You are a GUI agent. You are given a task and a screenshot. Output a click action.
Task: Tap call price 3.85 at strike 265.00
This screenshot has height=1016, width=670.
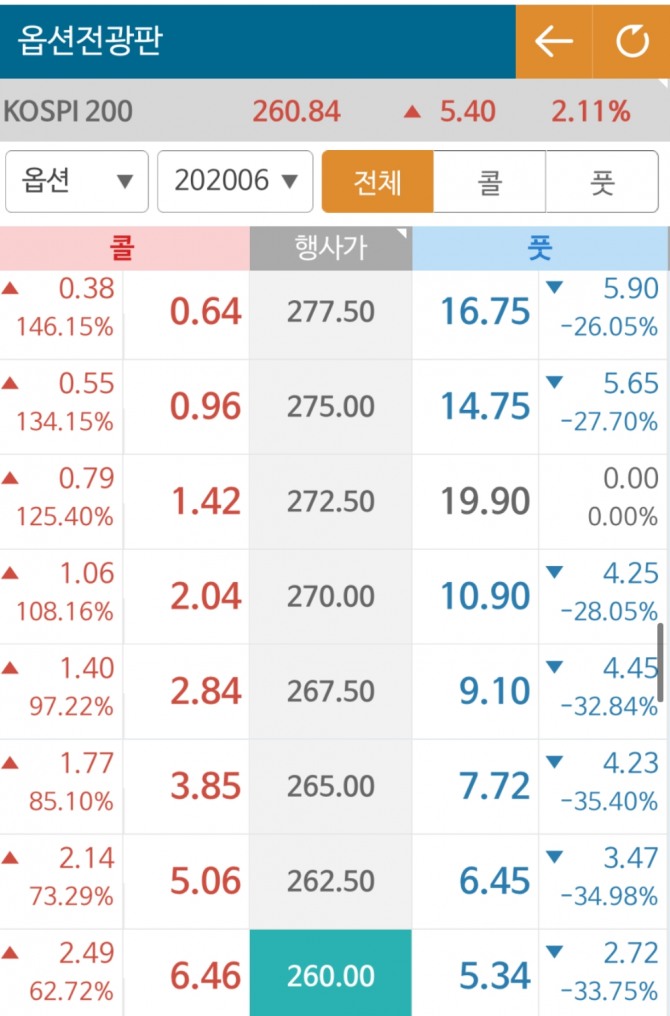point(205,786)
